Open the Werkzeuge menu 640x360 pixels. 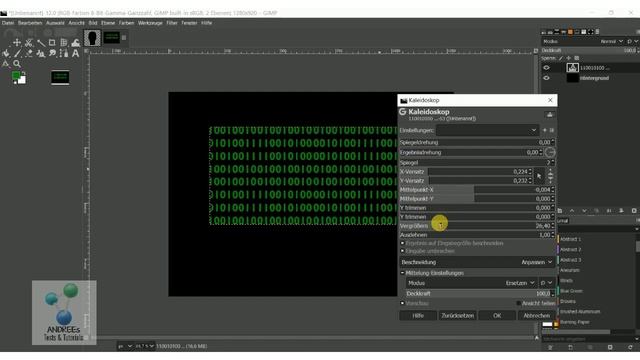click(x=150, y=23)
